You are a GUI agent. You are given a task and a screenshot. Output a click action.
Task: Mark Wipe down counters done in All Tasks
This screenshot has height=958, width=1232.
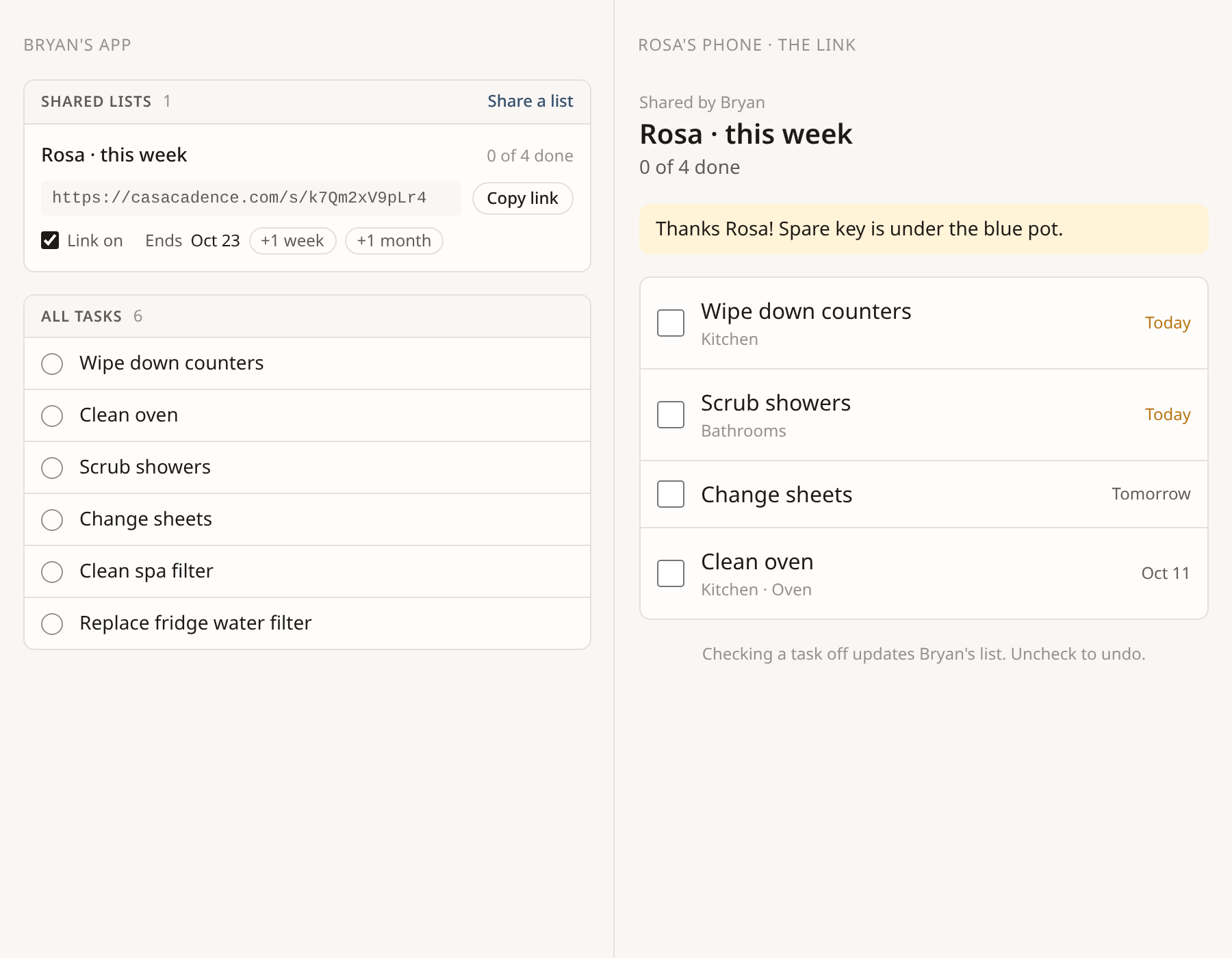52,363
